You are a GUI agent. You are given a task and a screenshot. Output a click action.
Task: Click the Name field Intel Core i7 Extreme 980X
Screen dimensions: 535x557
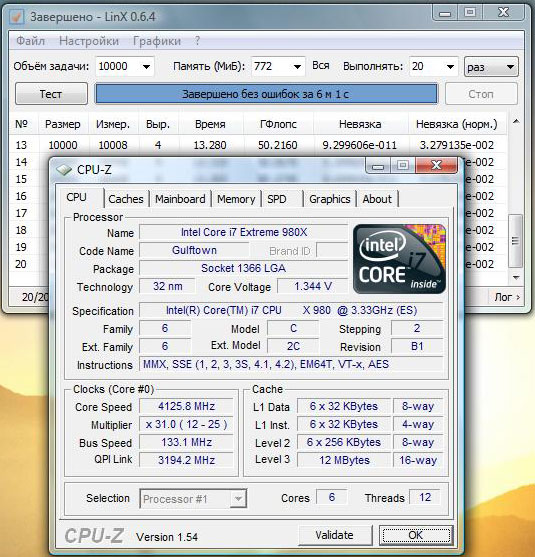tap(244, 232)
